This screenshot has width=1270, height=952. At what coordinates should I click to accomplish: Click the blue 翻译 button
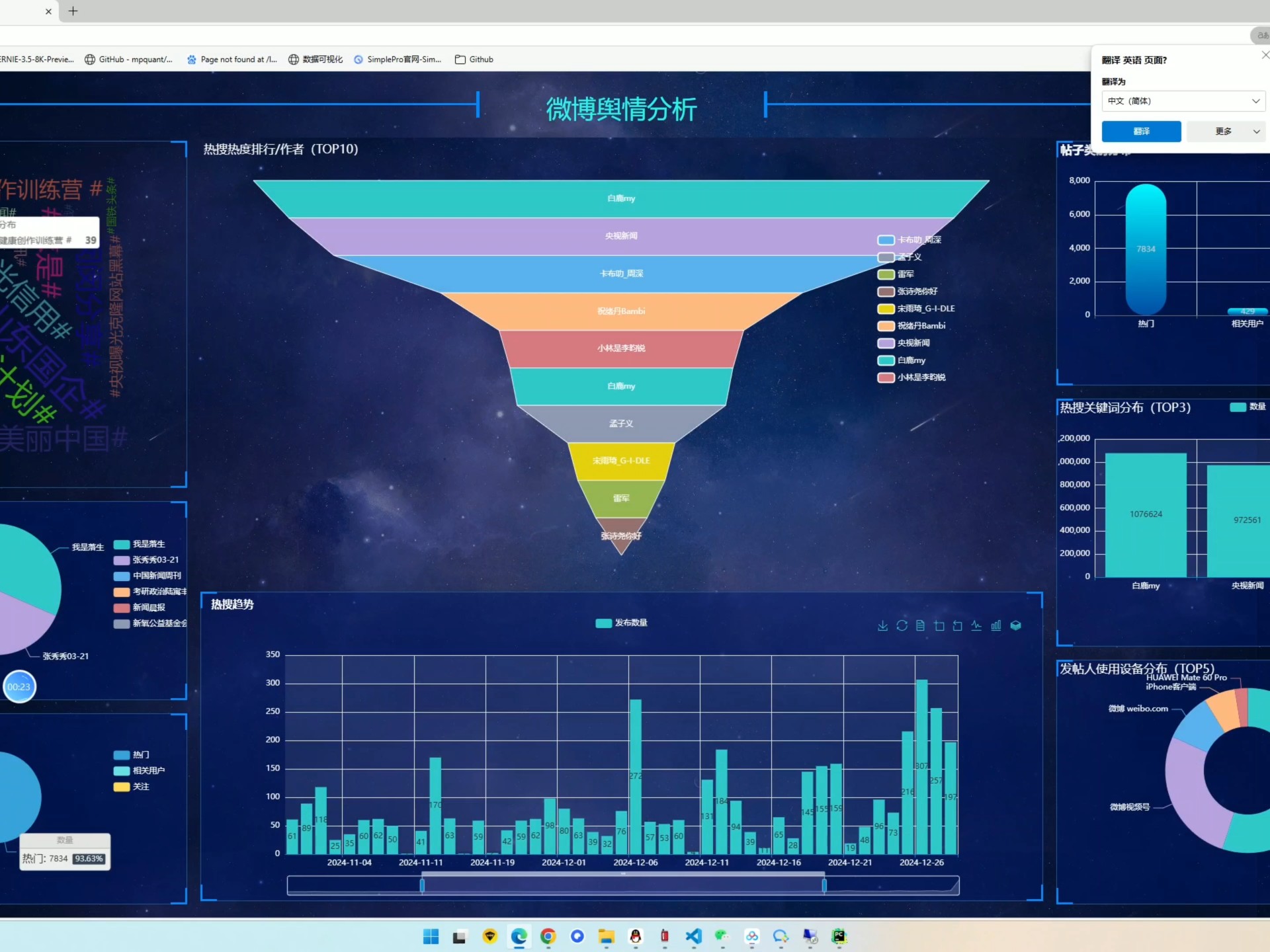point(1141,132)
